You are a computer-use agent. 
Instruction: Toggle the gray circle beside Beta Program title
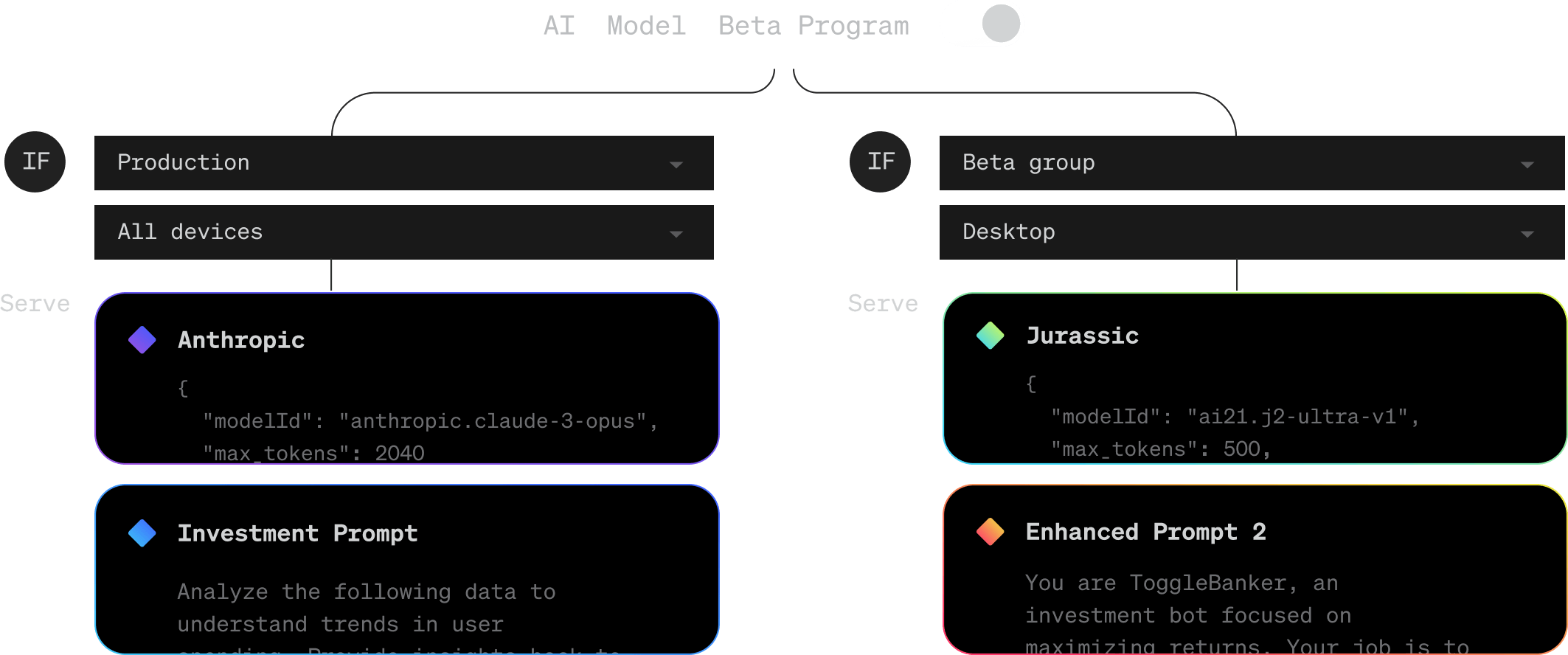(1001, 24)
